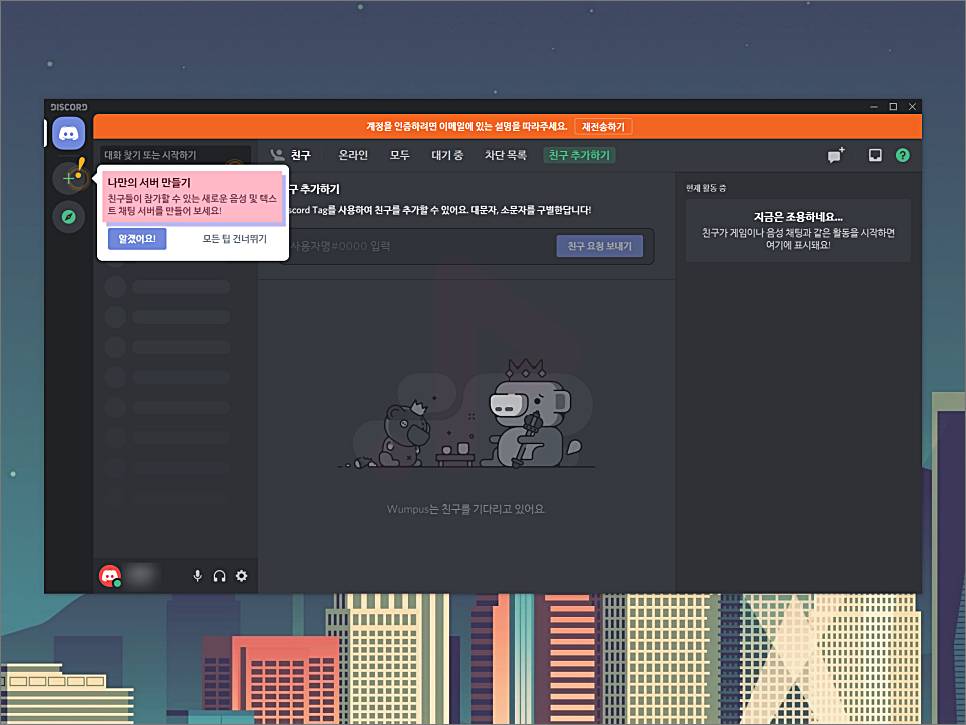
Task: Deafen with the headphones icon
Action: click(x=219, y=576)
